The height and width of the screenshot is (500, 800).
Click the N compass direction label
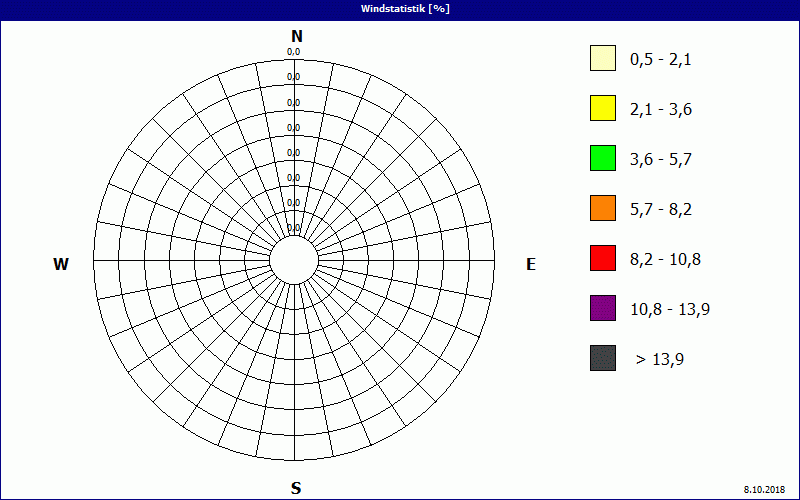pos(296,37)
